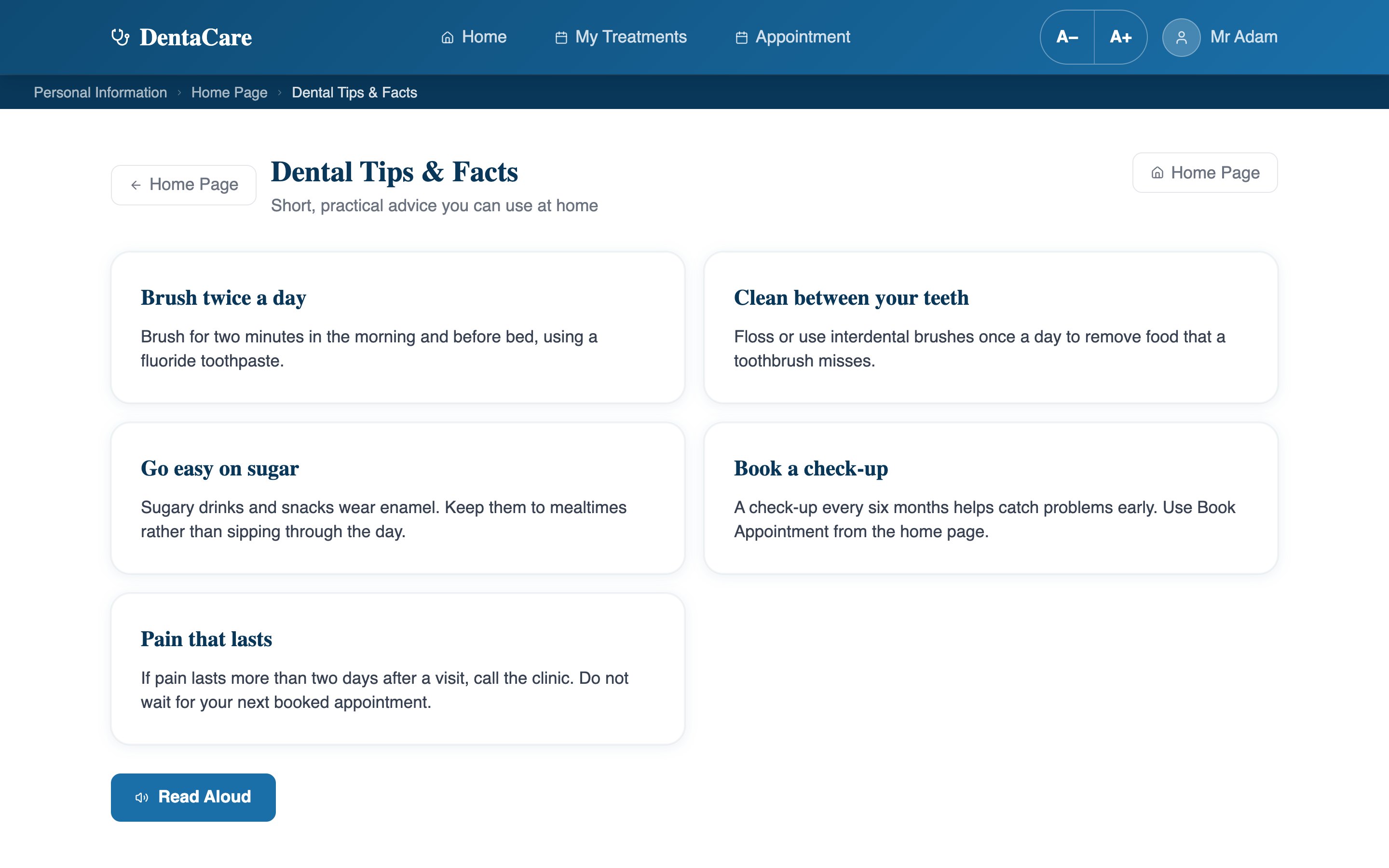The height and width of the screenshot is (868, 1389).
Task: Click the text about check-up every six months
Action: (x=984, y=519)
